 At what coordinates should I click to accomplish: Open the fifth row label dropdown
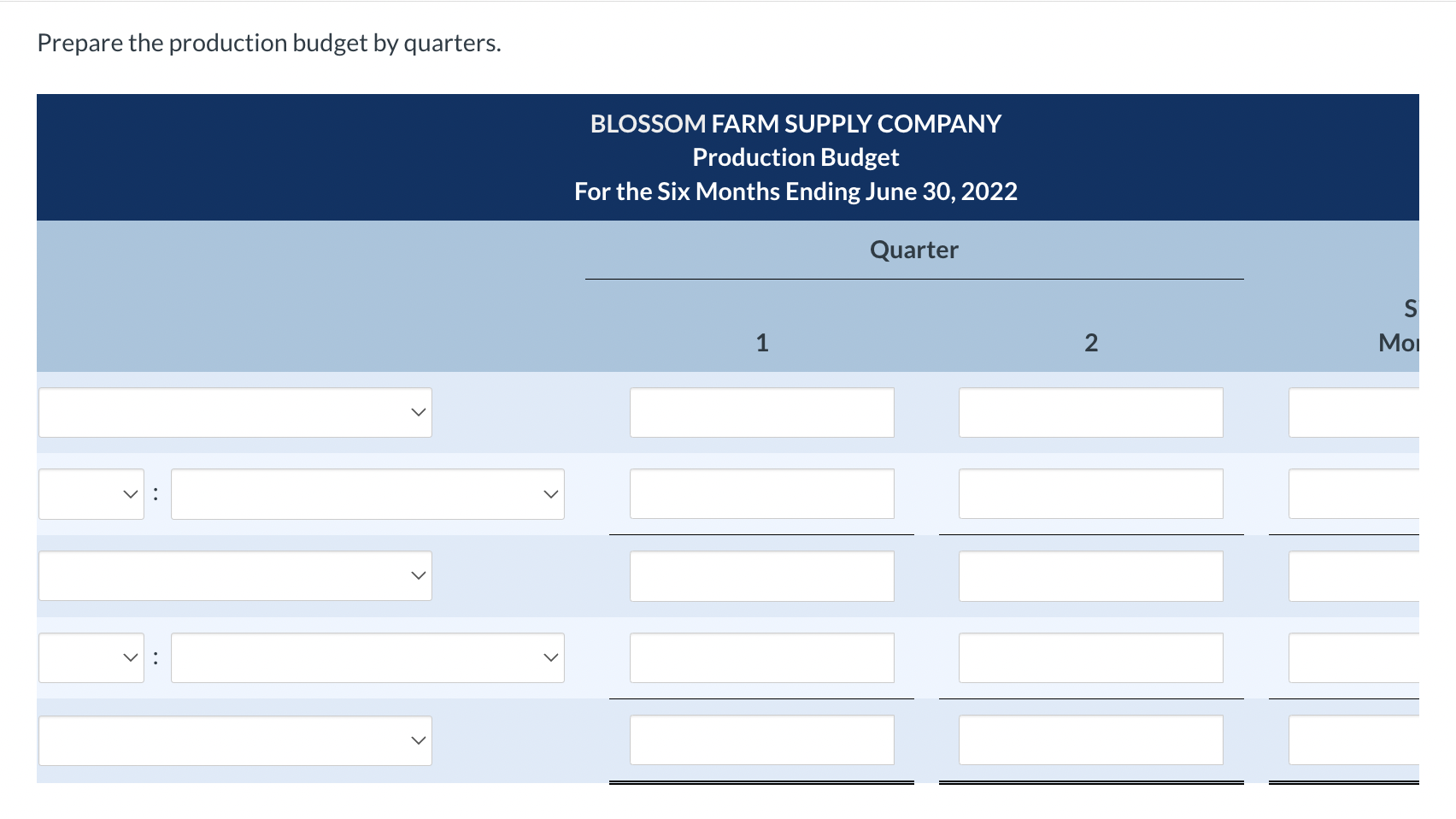click(x=235, y=740)
